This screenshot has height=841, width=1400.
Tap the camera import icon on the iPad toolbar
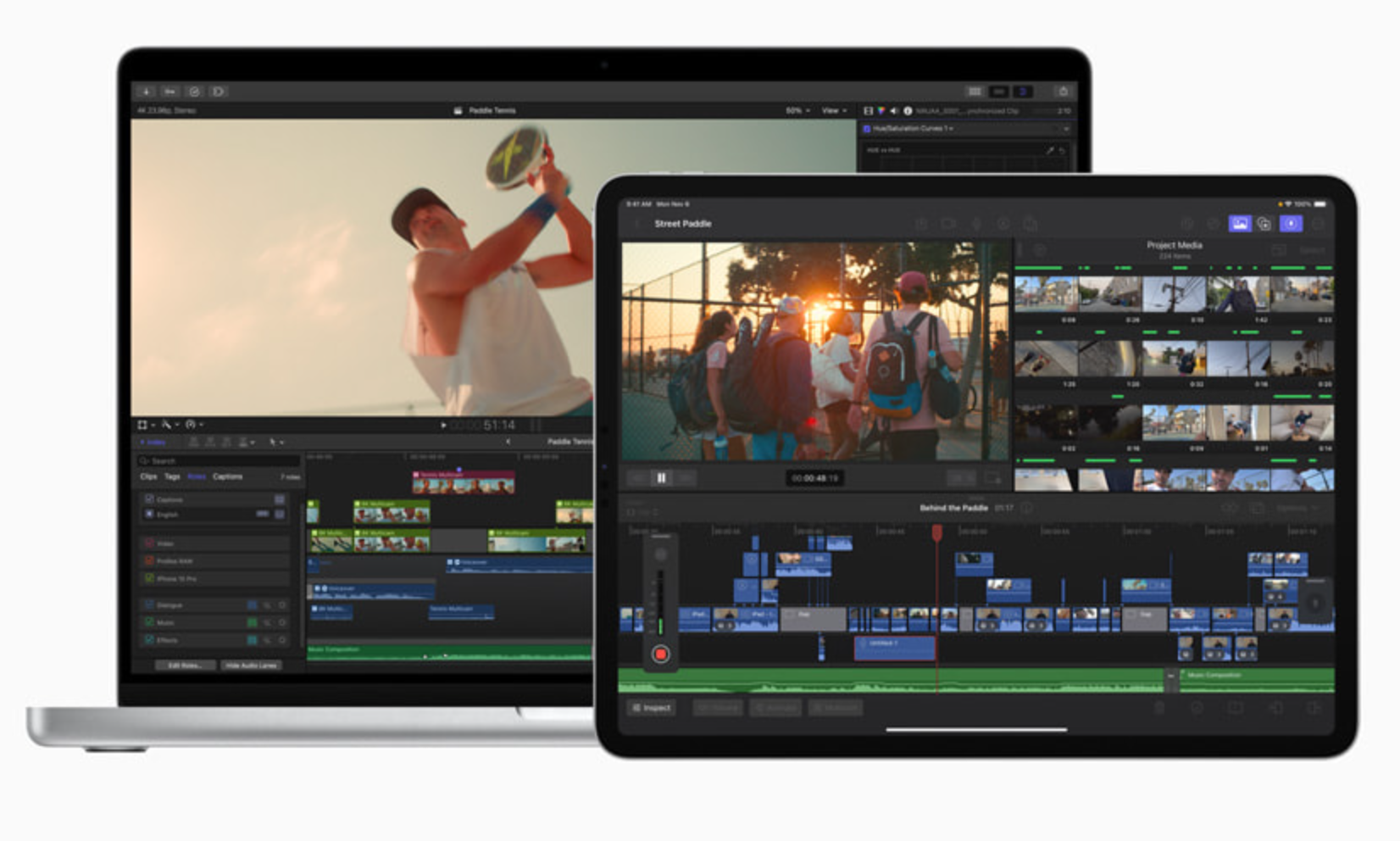tap(948, 222)
